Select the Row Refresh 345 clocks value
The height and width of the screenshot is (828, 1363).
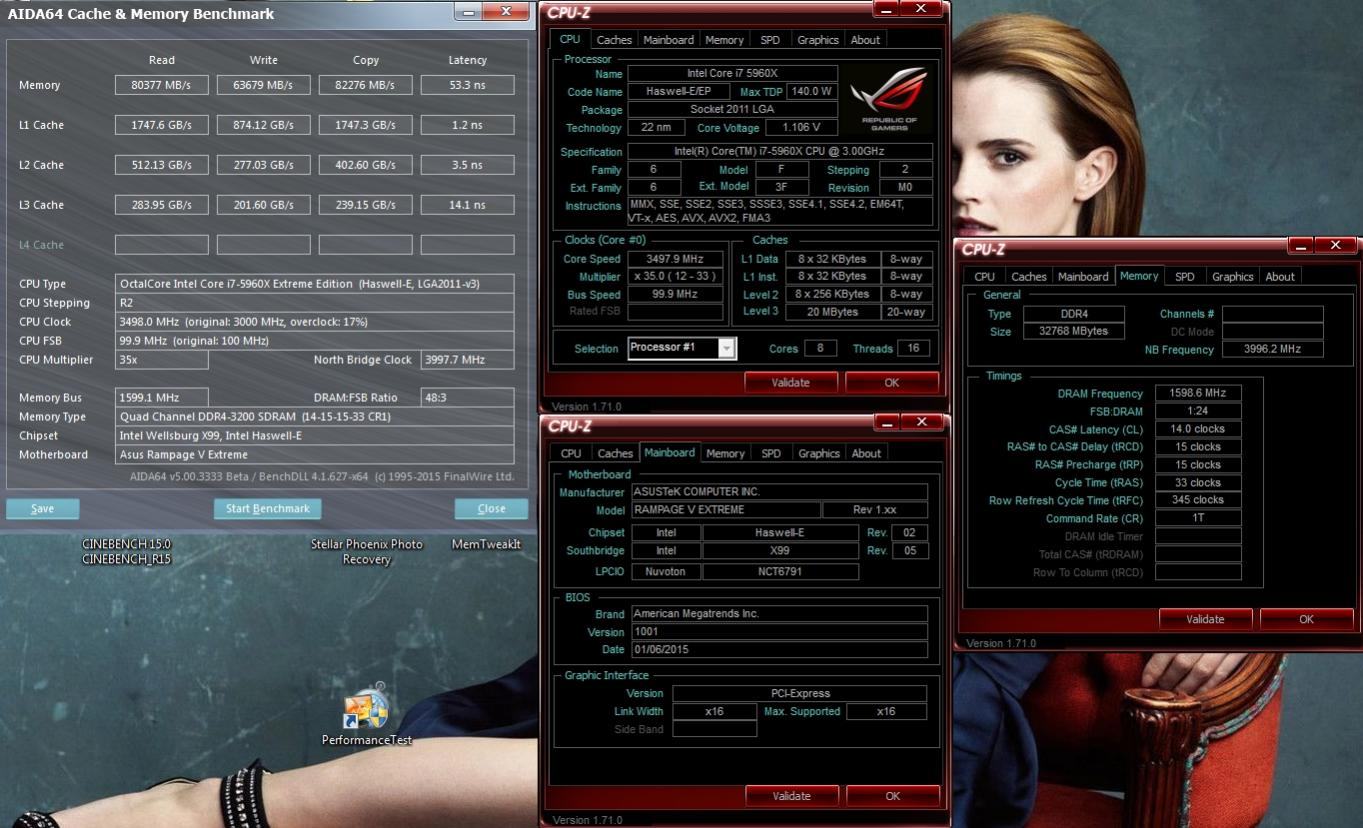click(x=1198, y=501)
